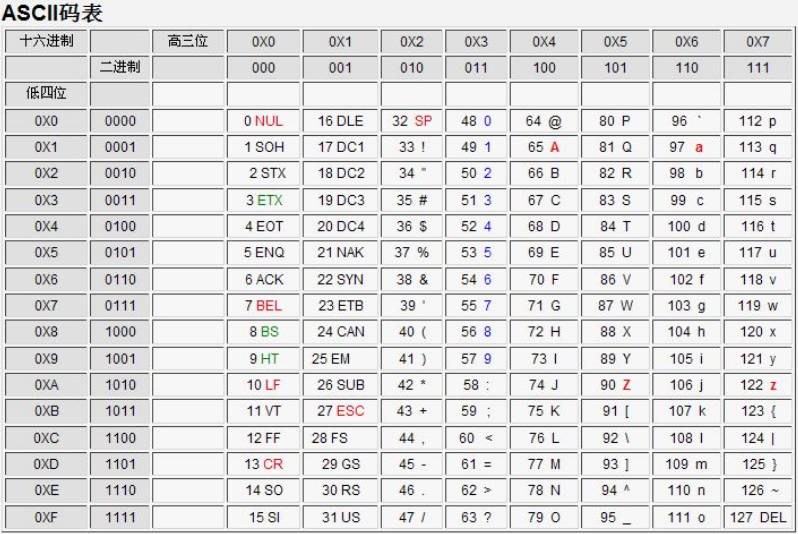Click the cell '122 z'
798x534 pixels.
point(758,385)
